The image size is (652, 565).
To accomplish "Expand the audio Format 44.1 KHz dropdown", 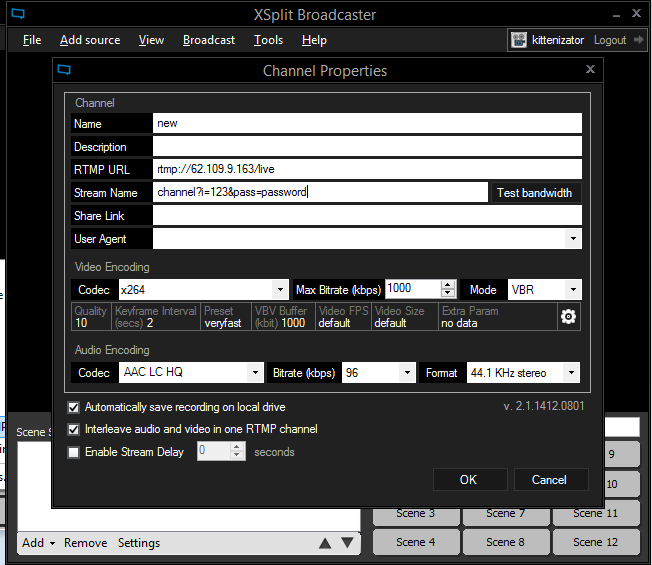I will [573, 373].
